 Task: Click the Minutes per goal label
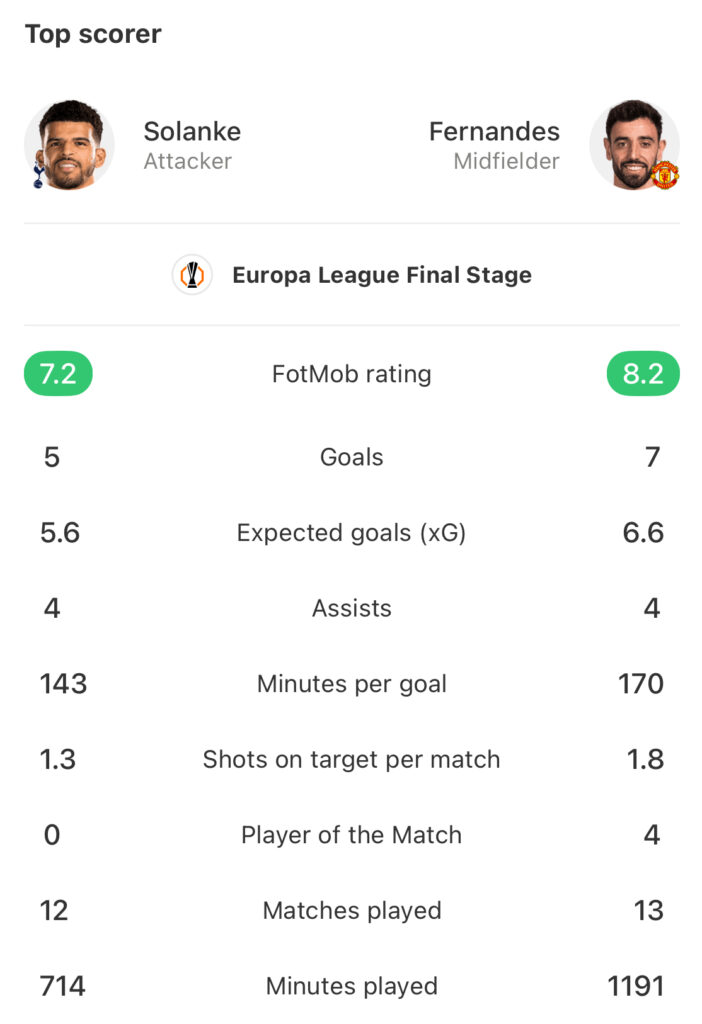click(x=351, y=684)
